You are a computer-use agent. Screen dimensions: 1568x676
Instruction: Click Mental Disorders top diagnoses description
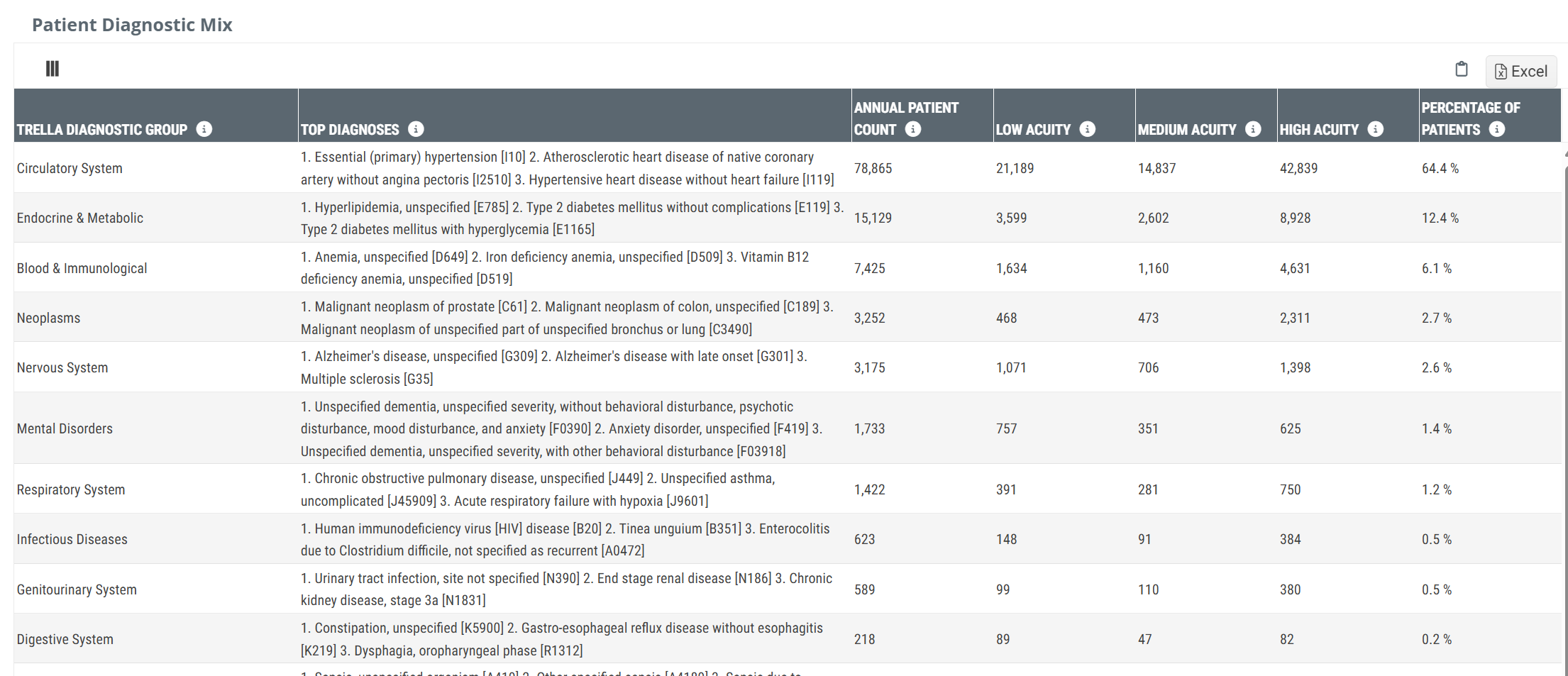click(562, 428)
